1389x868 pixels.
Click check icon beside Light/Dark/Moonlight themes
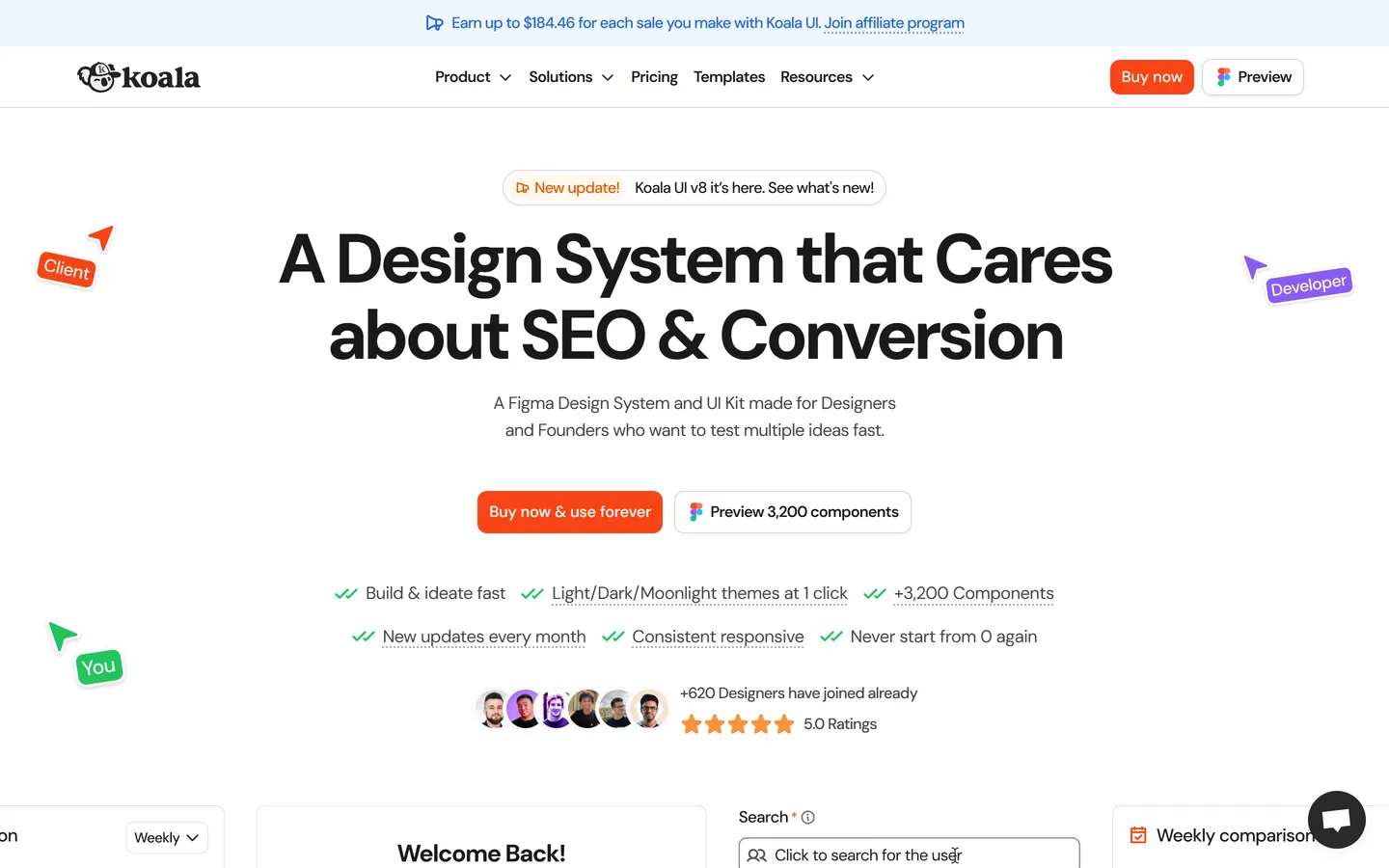532,594
